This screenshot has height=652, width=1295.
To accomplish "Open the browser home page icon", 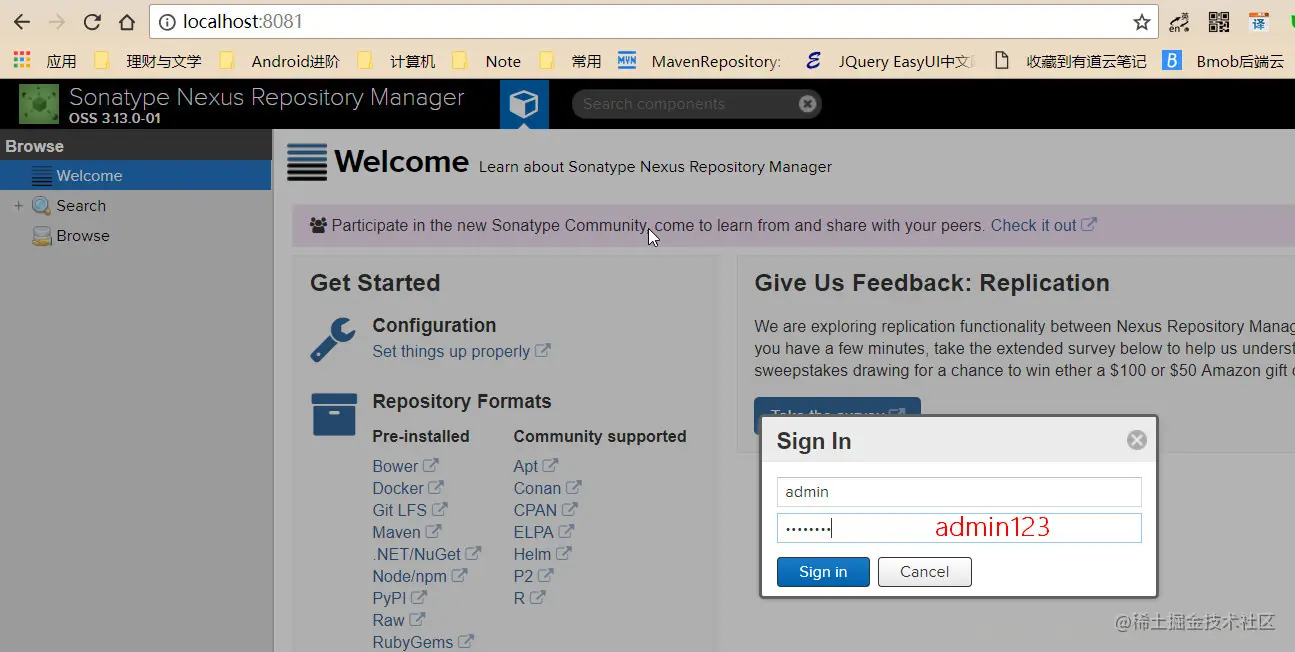I will 127,22.
